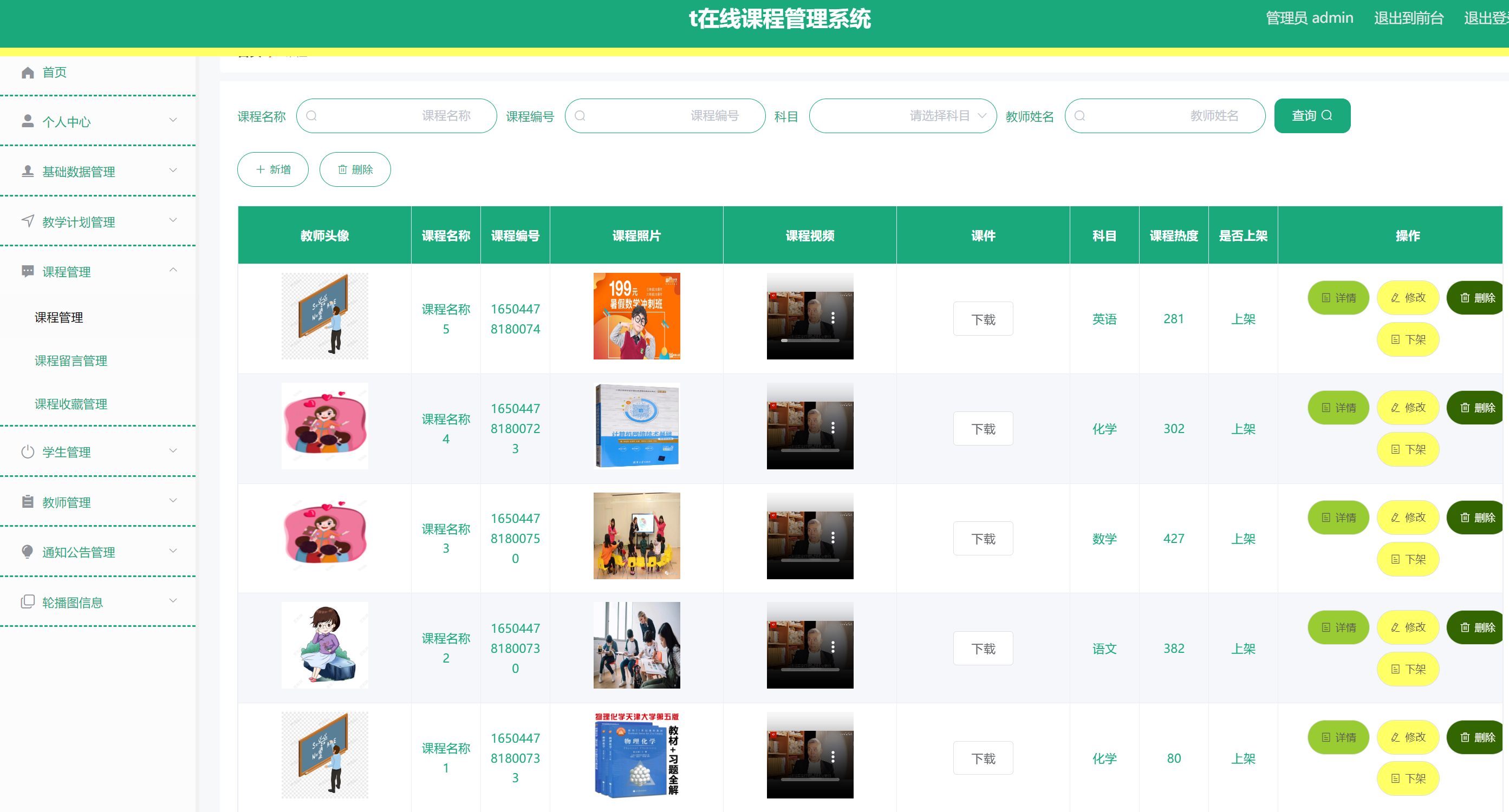Select the 学生管理 power icon
Viewport: 1509px width, 812px height.
point(28,451)
